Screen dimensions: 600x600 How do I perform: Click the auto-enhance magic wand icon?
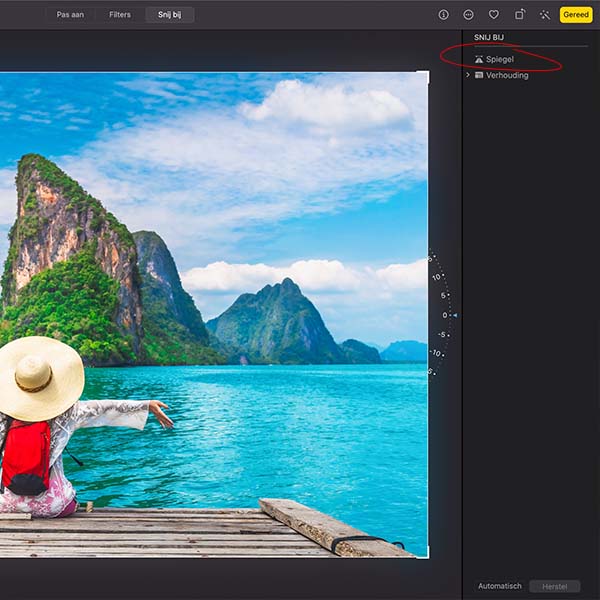pyautogui.click(x=545, y=15)
